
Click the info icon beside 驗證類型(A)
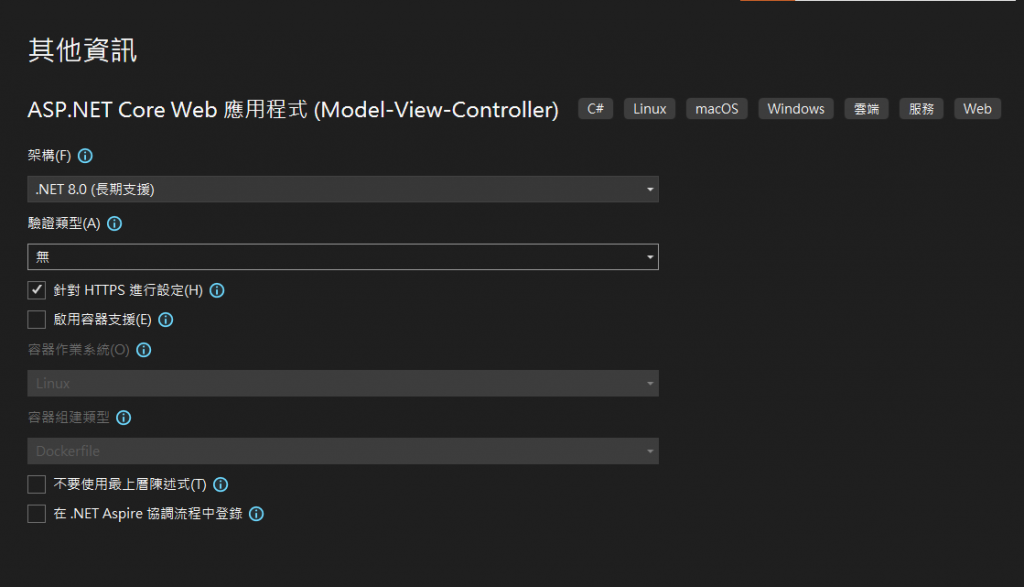point(114,224)
